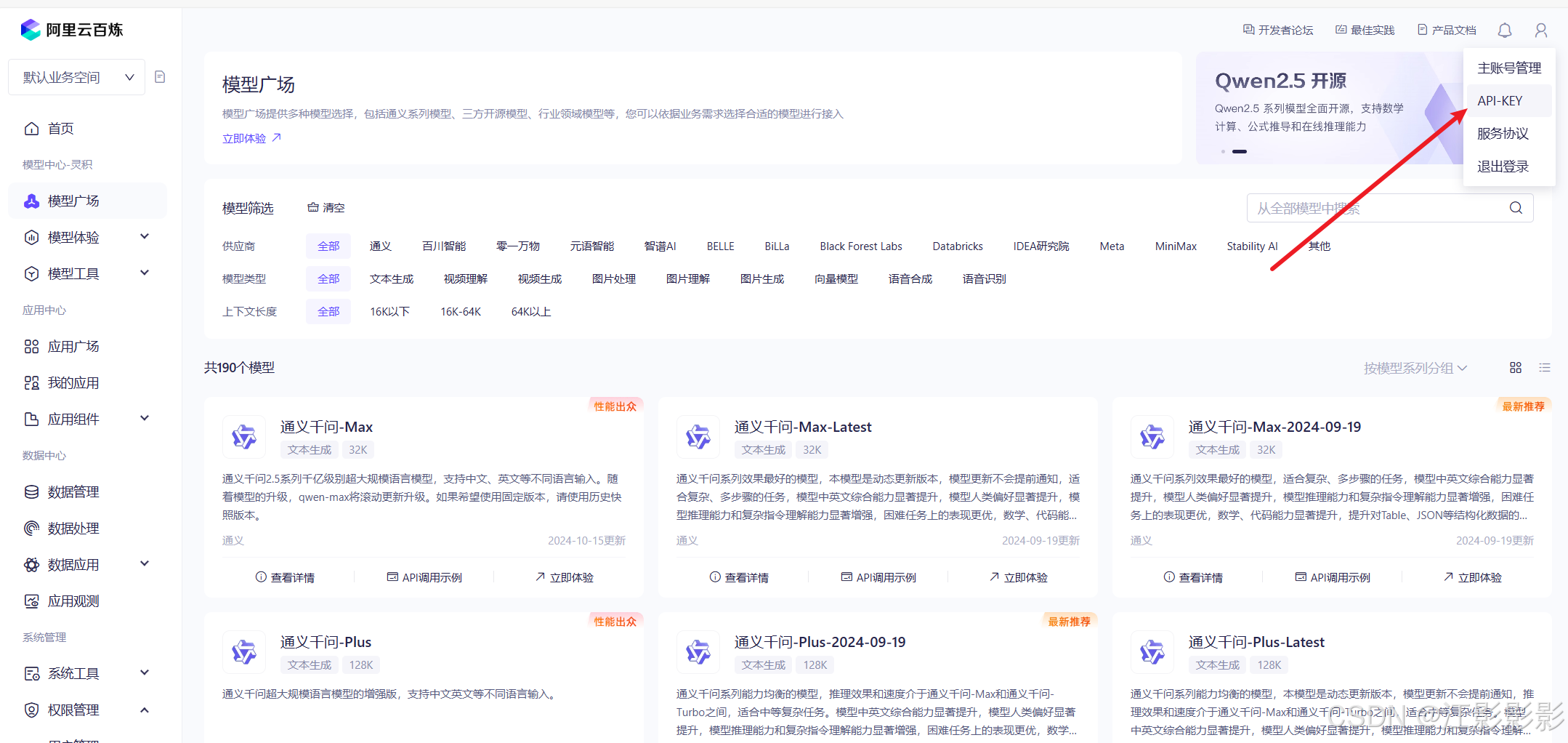Select the first banner carousel dot

(x=1223, y=151)
